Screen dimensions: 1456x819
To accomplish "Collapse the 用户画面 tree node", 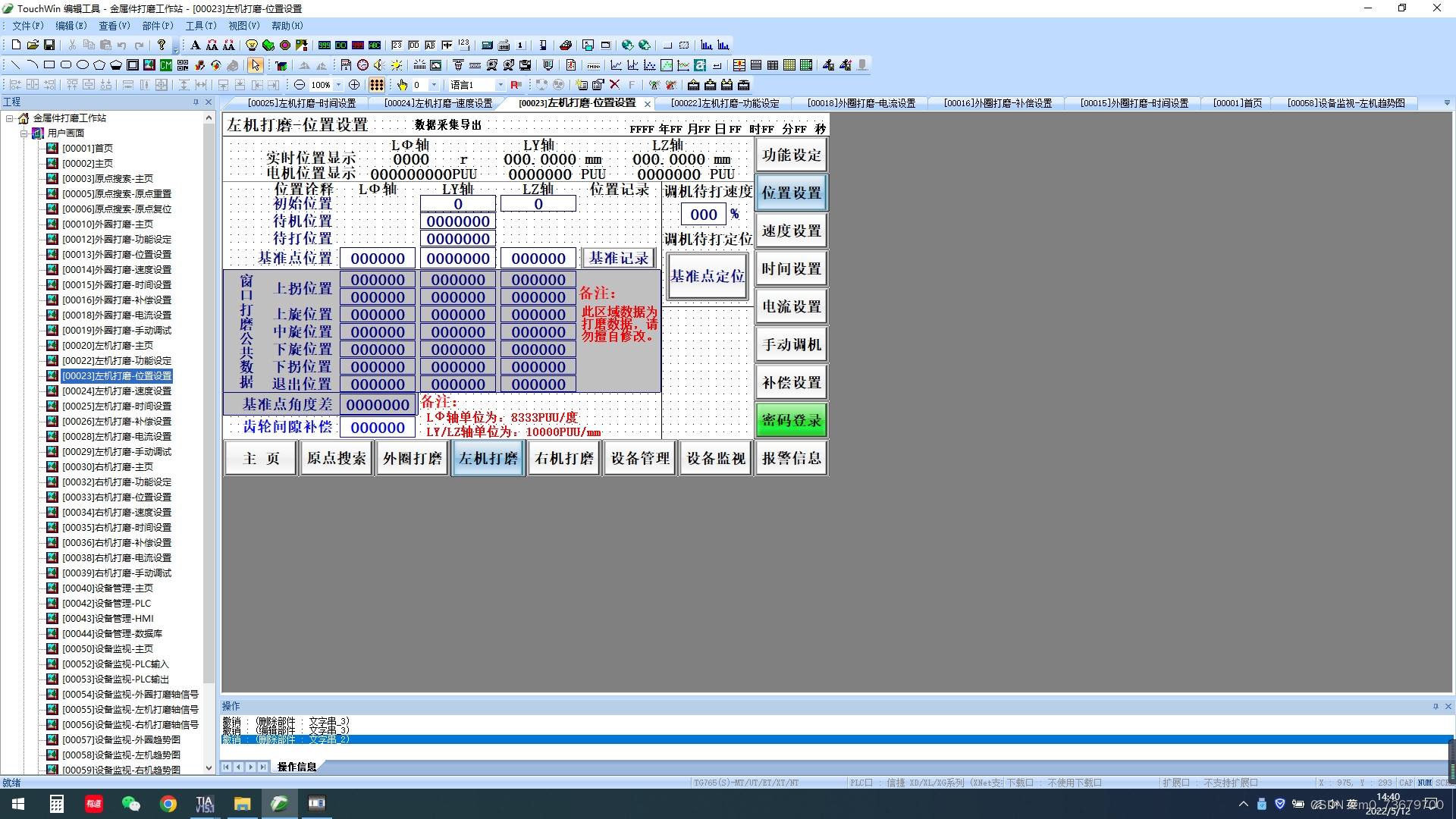I will (24, 133).
